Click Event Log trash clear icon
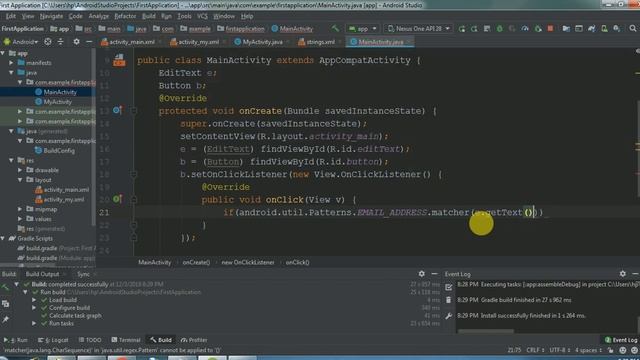640x360 pixels. coord(449,300)
